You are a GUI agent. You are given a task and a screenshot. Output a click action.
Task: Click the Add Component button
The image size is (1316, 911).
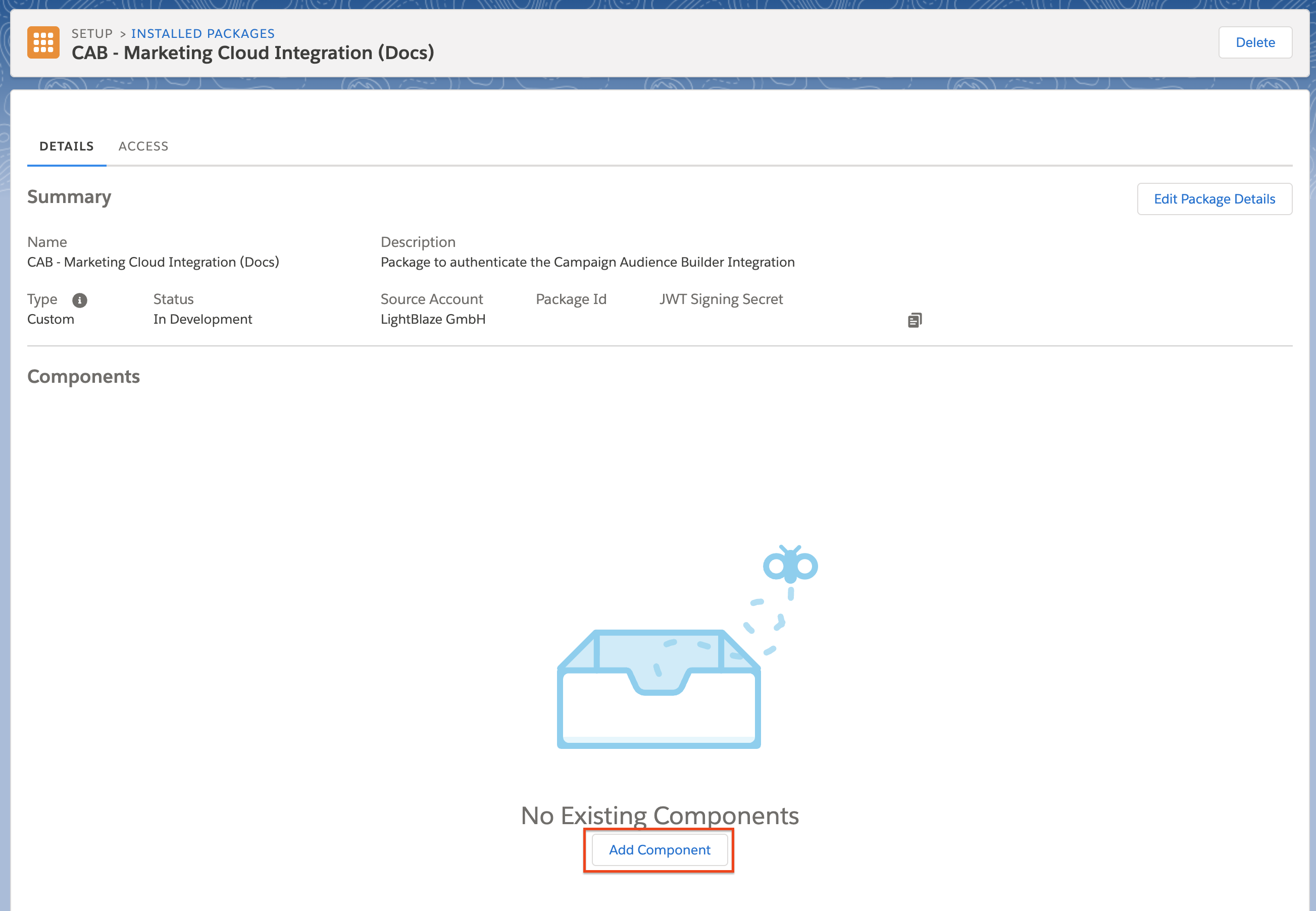(x=659, y=850)
